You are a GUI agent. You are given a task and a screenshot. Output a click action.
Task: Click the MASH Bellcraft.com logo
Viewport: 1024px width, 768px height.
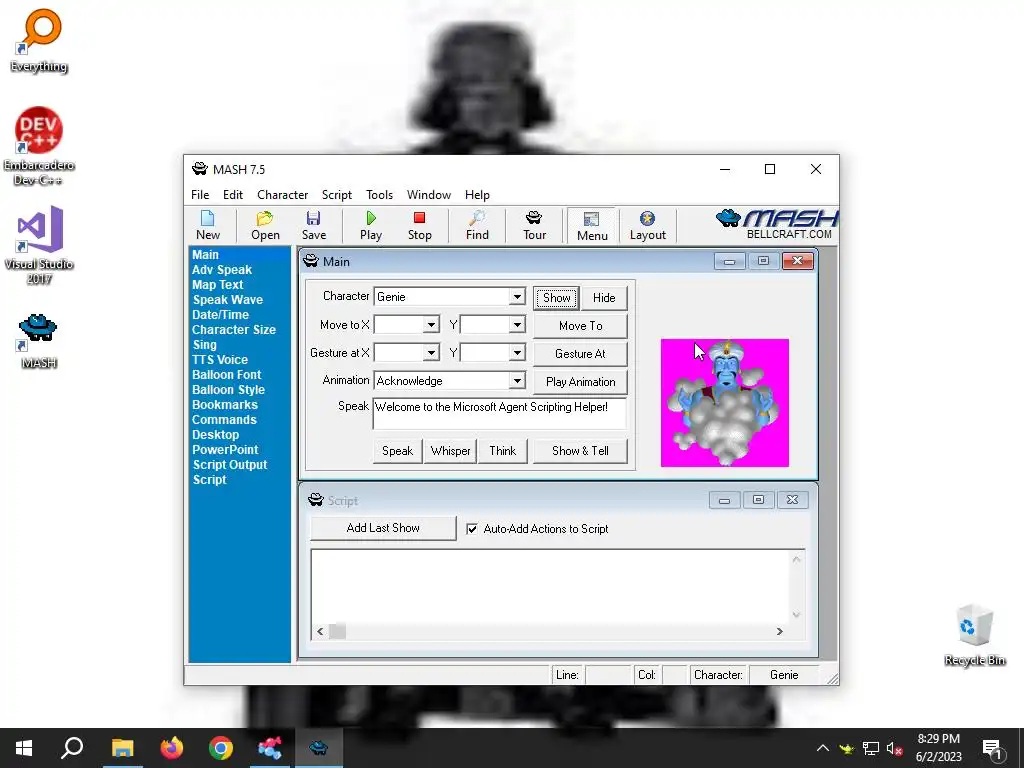[776, 225]
